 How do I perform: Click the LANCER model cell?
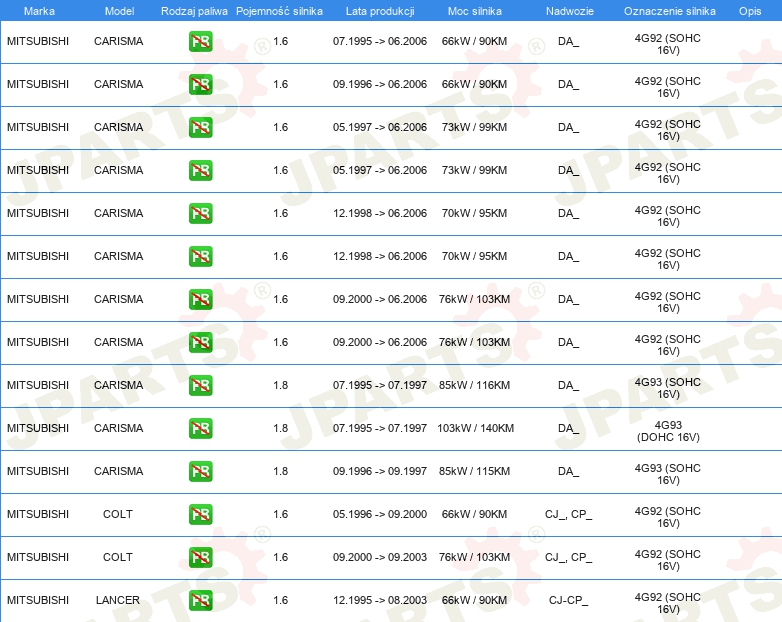coord(118,600)
